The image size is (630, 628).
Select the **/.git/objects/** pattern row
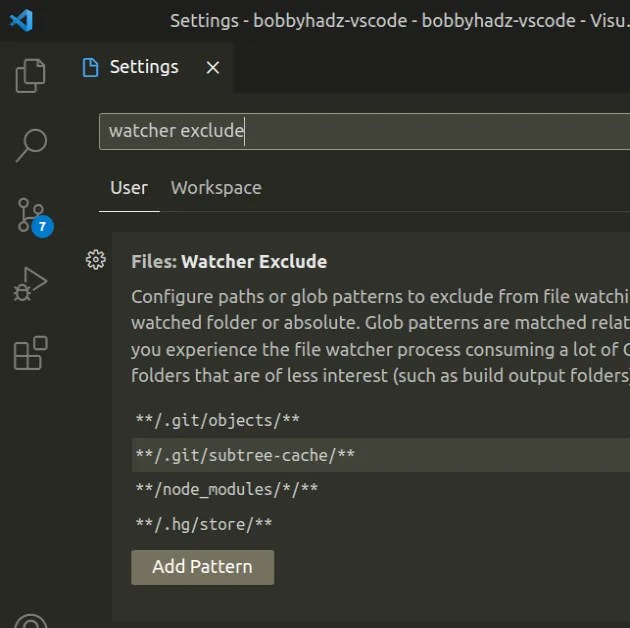(380, 420)
